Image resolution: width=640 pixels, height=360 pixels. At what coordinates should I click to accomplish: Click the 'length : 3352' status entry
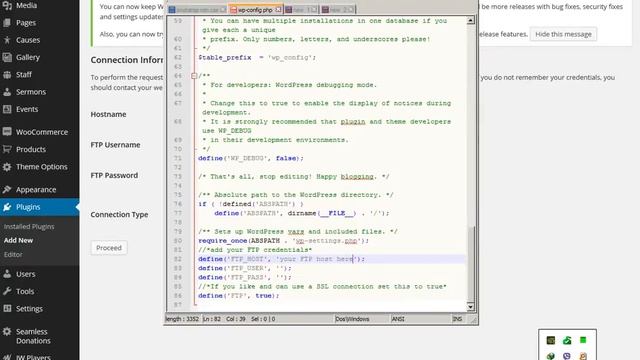pos(182,319)
